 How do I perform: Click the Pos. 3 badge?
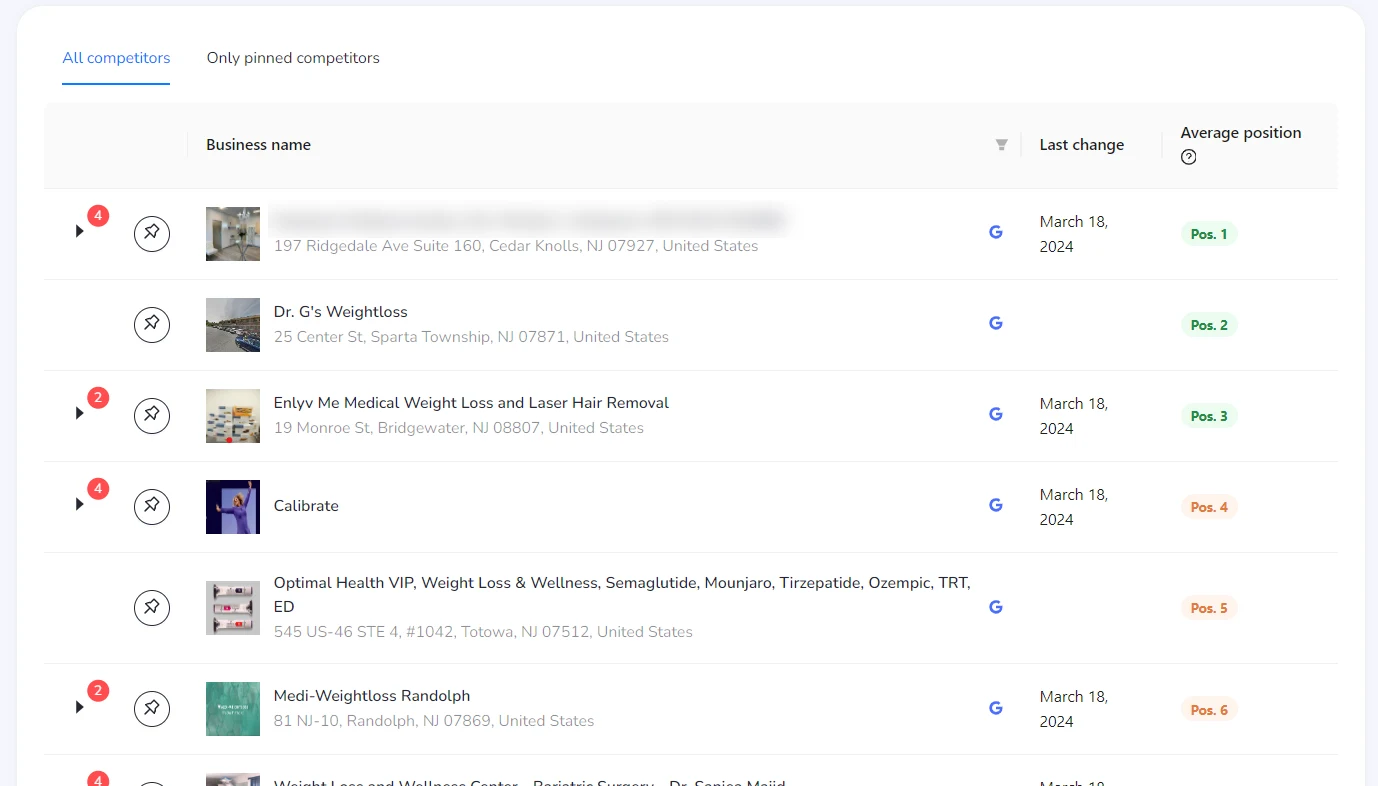tap(1209, 416)
